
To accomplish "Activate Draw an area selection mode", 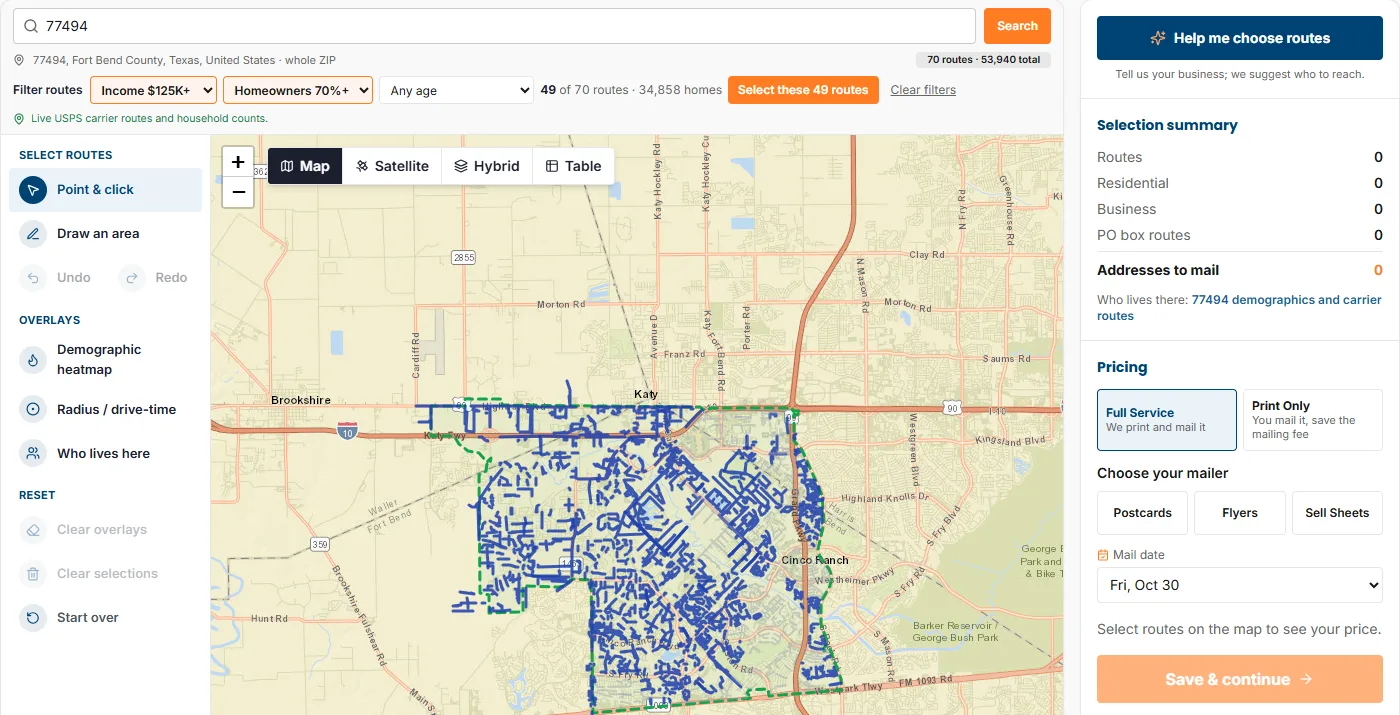I will [105, 234].
